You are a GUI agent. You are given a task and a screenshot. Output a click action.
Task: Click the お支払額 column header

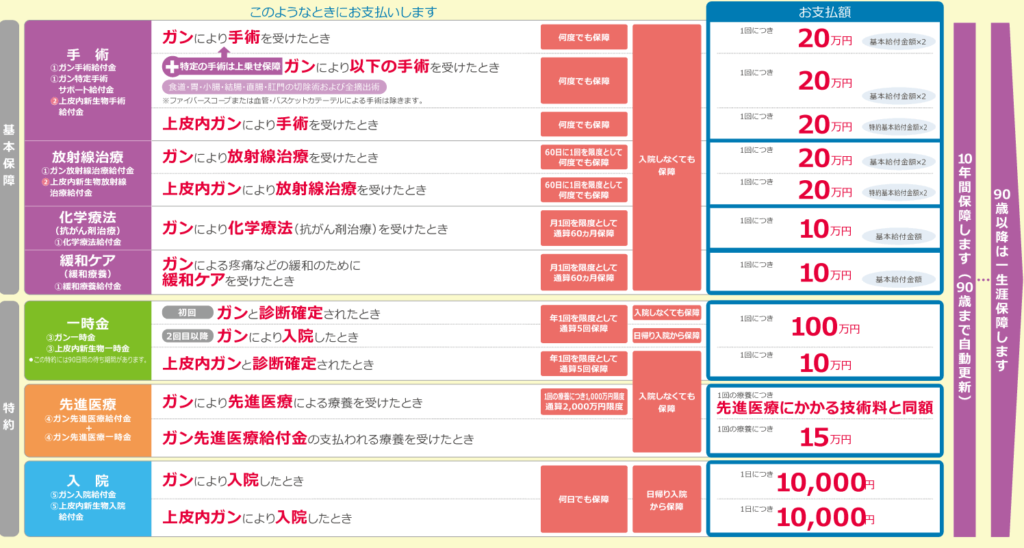coord(825,12)
